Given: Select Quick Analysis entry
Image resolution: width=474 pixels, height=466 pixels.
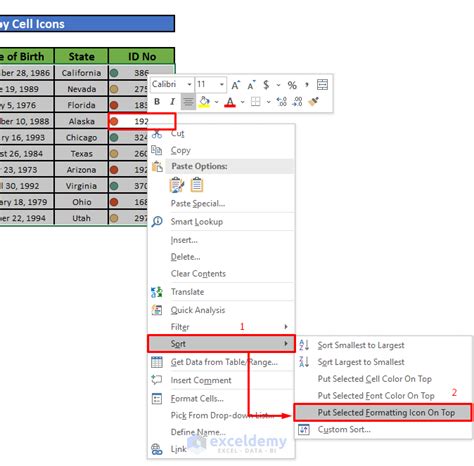Looking at the screenshot, I should coord(198,310).
